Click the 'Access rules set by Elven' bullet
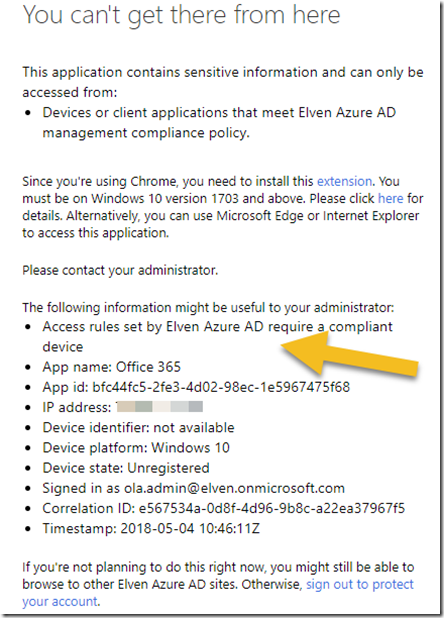 [217, 337]
